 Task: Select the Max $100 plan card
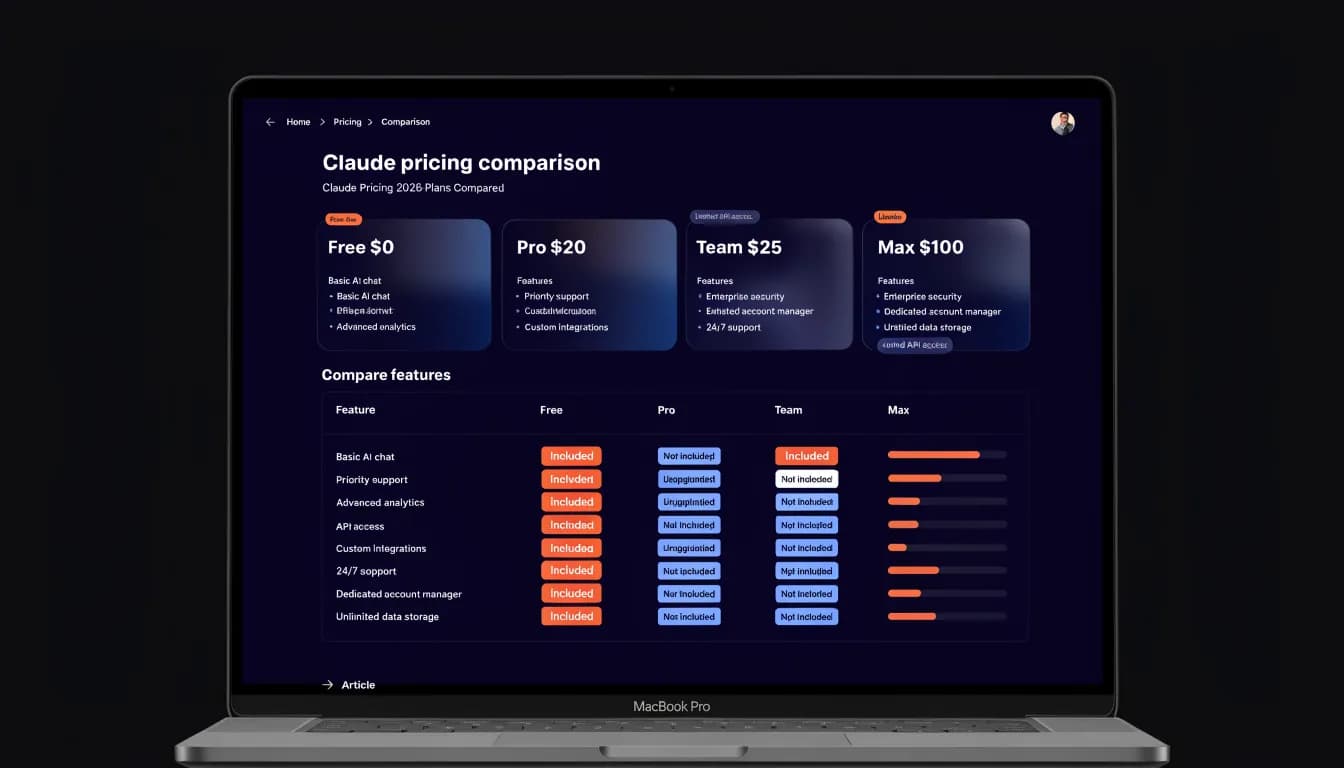point(946,285)
